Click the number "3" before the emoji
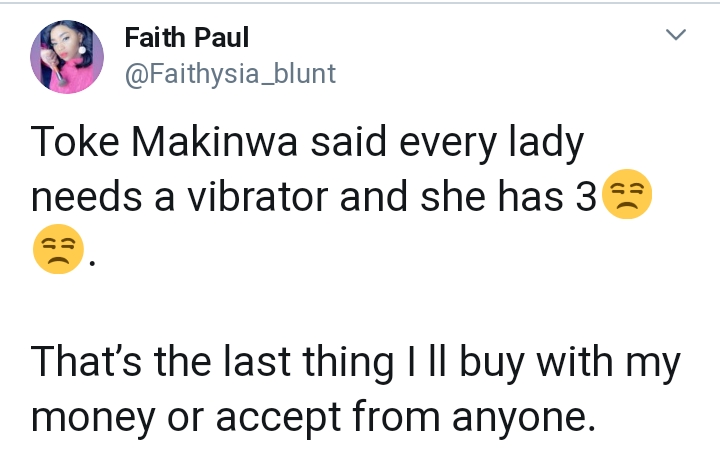The height and width of the screenshot is (474, 720). click(587, 197)
